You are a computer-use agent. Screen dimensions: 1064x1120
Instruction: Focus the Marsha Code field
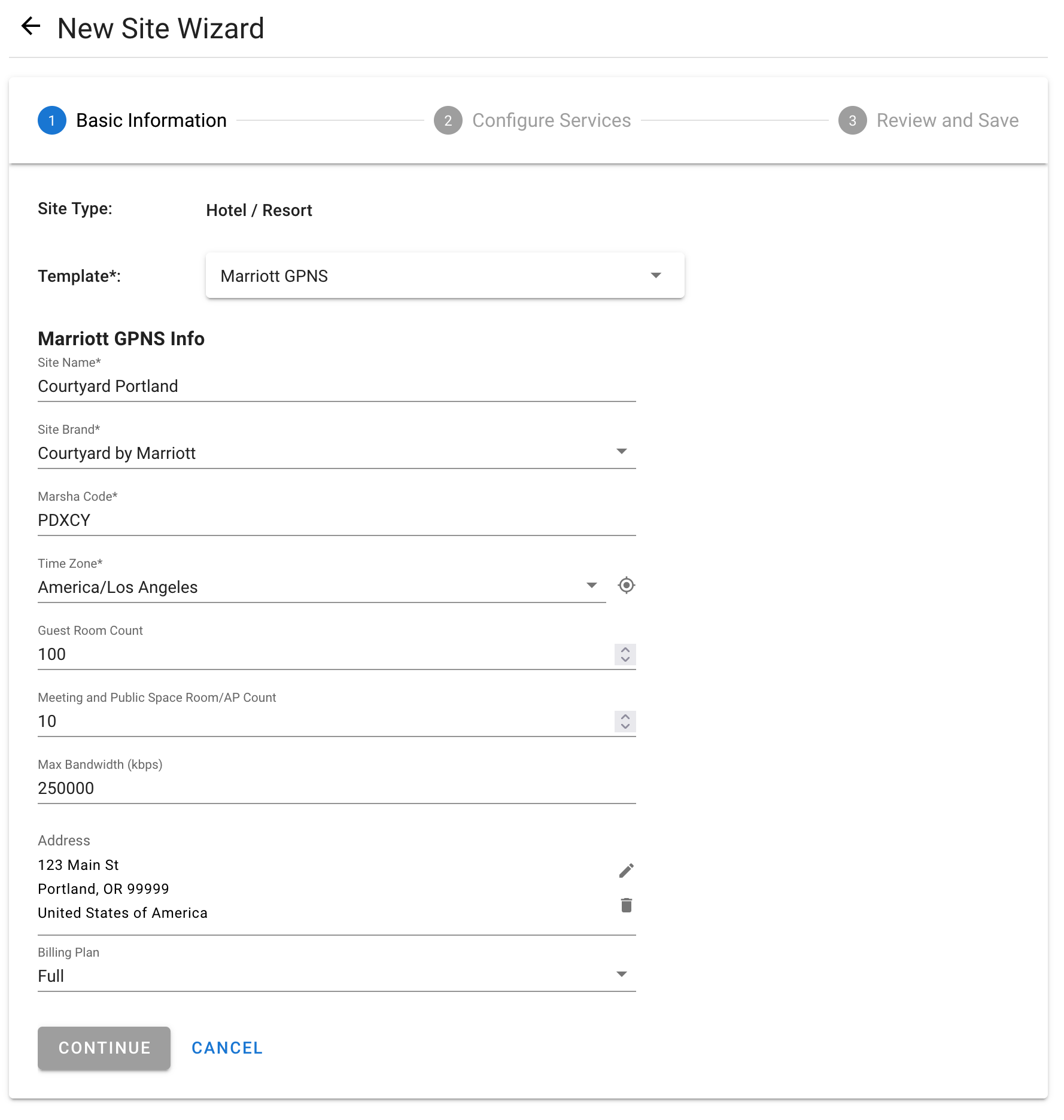point(336,520)
